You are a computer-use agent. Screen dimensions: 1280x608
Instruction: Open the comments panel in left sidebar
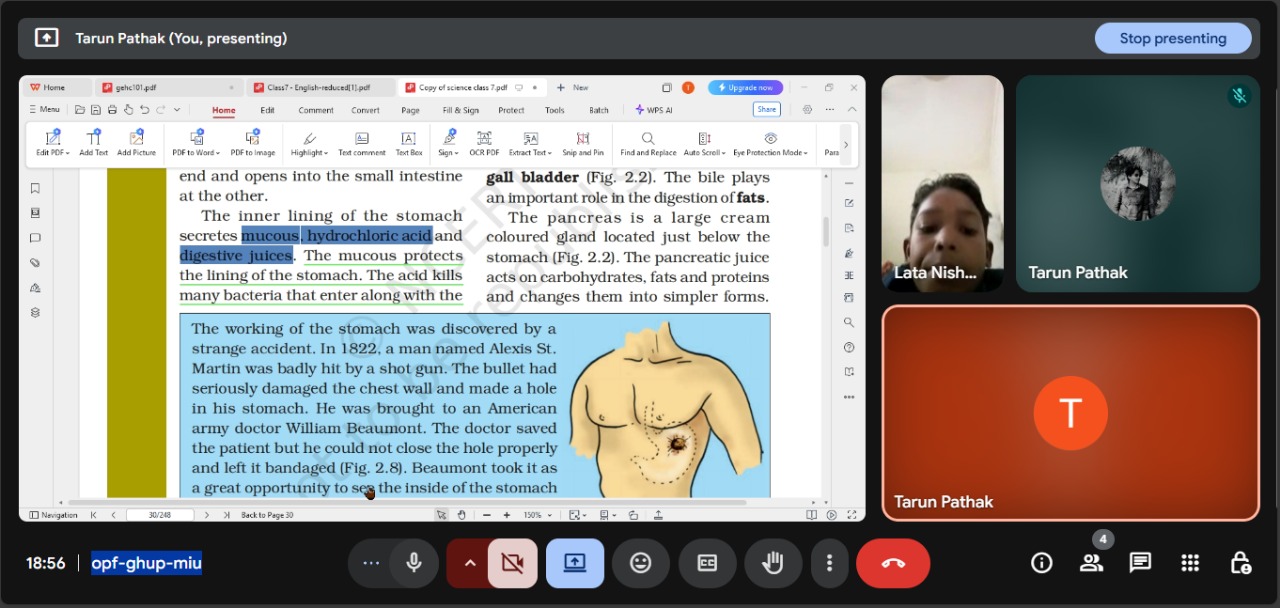pos(35,238)
